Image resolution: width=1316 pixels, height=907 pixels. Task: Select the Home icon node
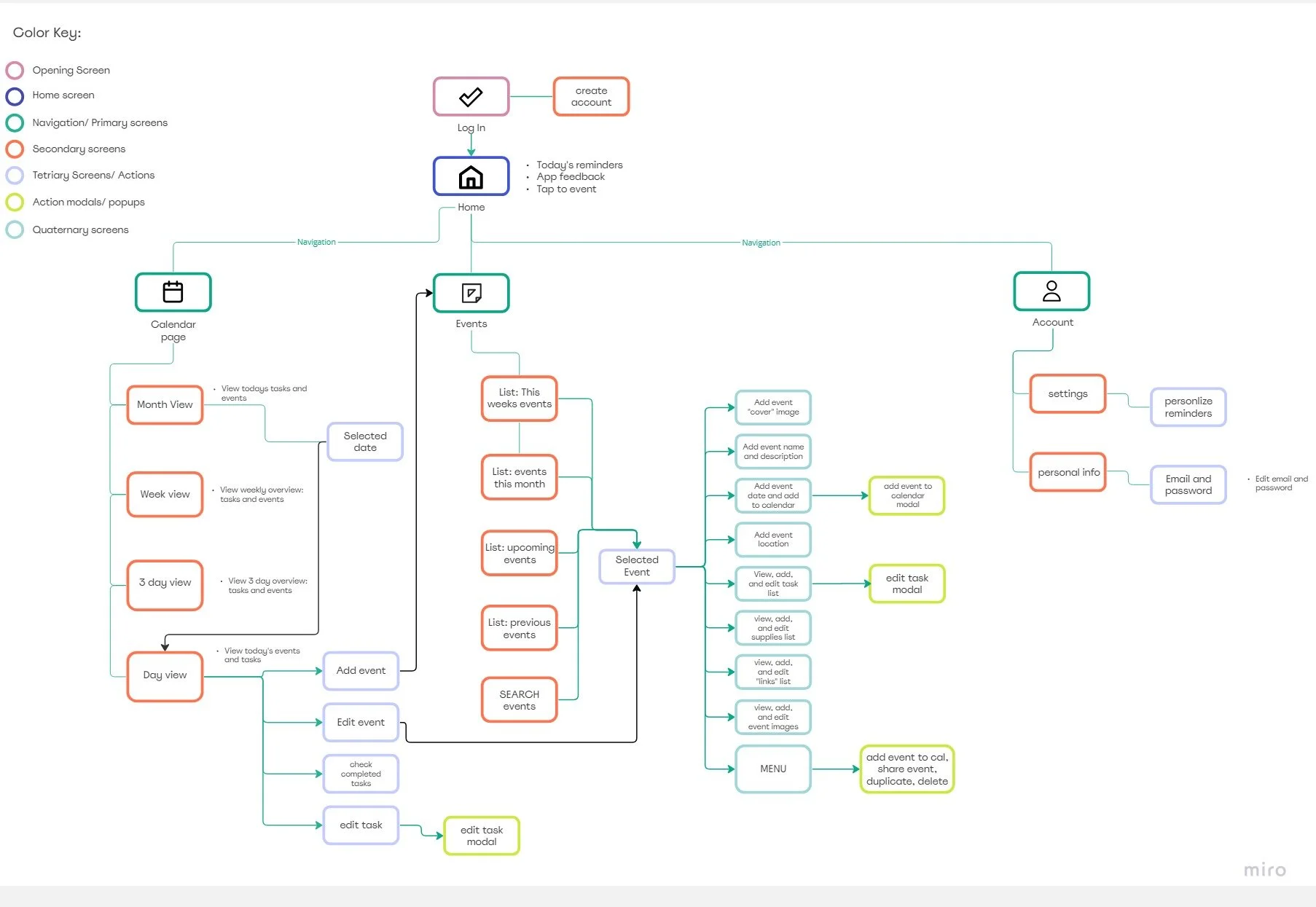471,176
